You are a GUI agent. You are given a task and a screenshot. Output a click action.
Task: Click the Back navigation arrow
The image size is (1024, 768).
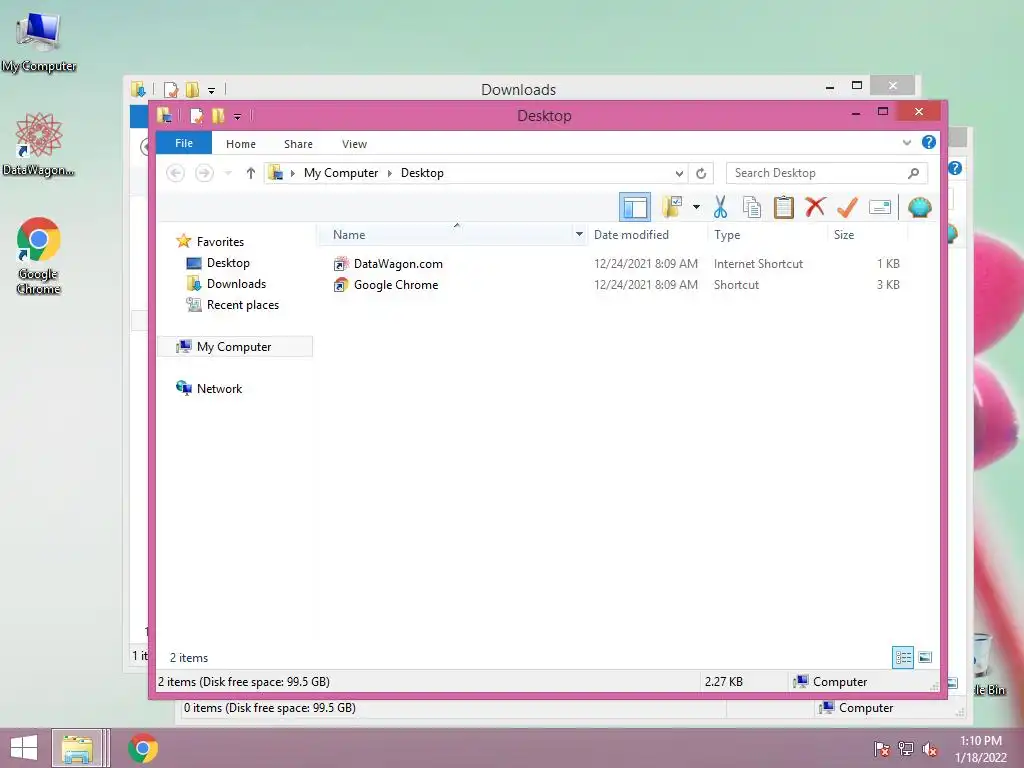175,173
